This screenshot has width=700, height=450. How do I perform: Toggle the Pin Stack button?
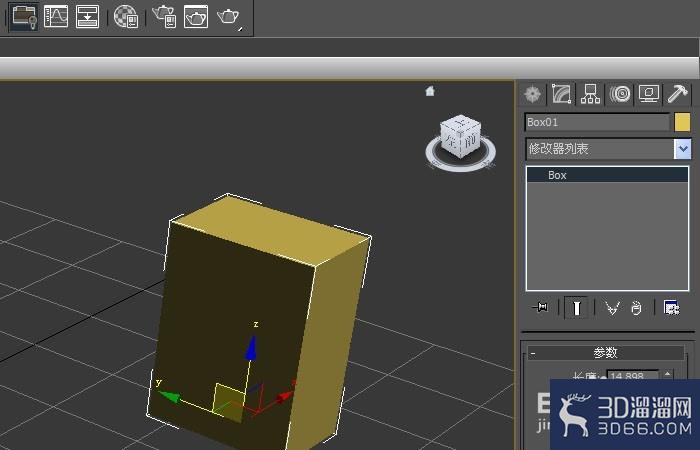point(541,308)
